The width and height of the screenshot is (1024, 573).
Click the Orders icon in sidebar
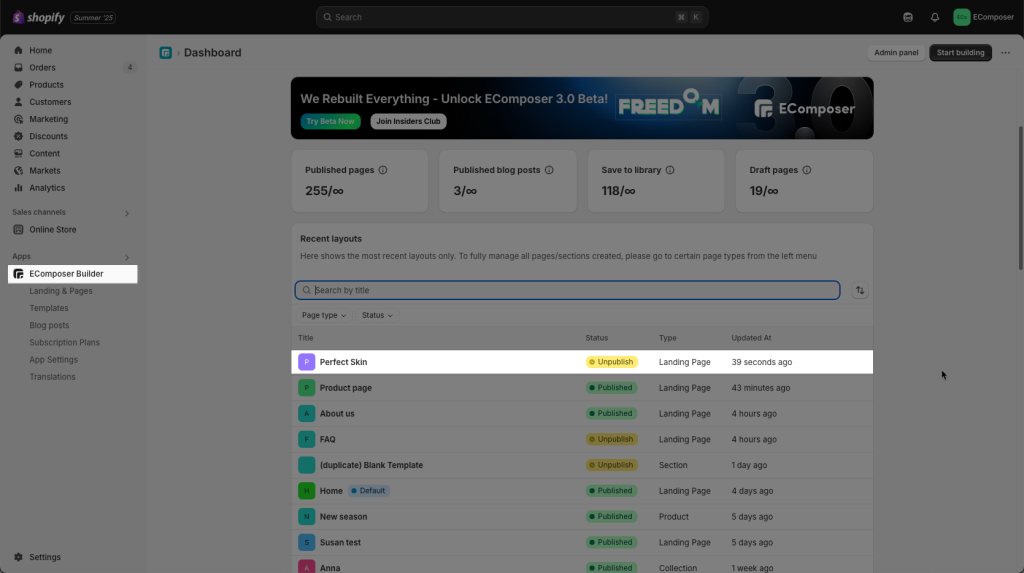click(x=18, y=67)
